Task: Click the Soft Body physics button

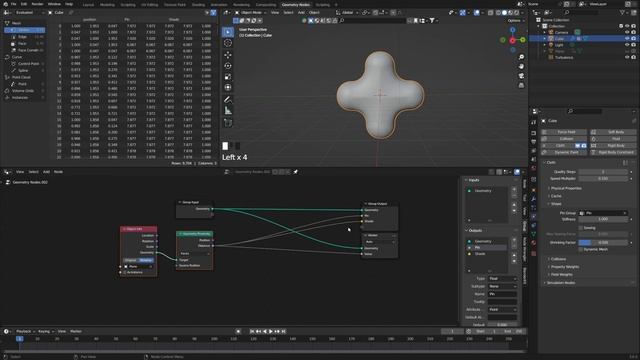Action: pos(613,132)
